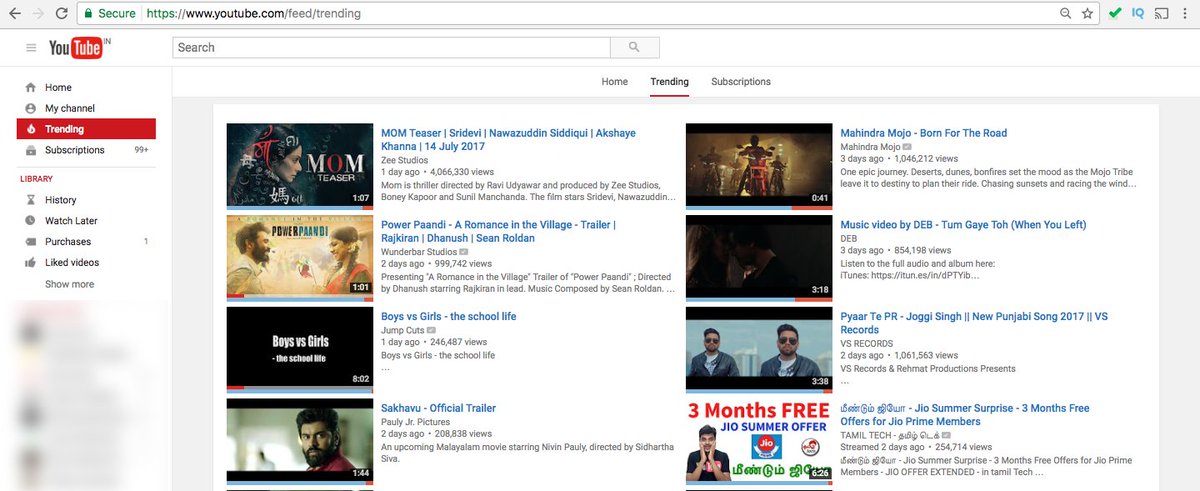Open Power Paandi trailer title link
Image resolution: width=1200 pixels, height=491 pixels.
(498, 231)
